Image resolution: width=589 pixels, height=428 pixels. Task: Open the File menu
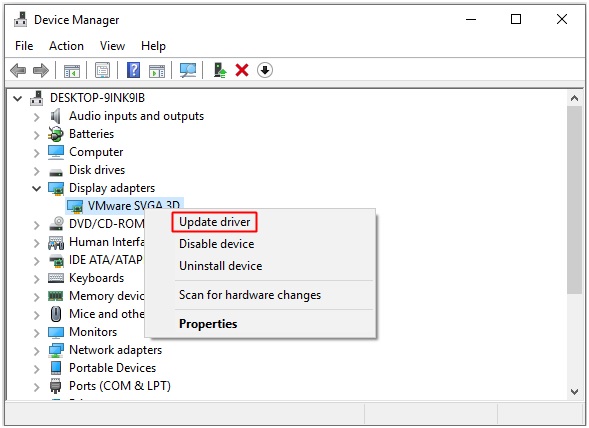[x=24, y=46]
